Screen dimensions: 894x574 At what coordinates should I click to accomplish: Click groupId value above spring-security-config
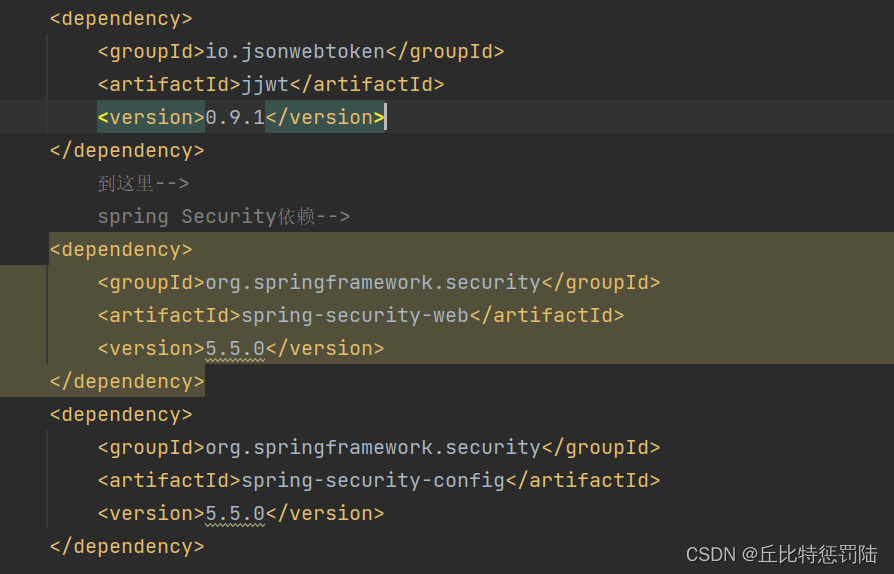click(373, 448)
